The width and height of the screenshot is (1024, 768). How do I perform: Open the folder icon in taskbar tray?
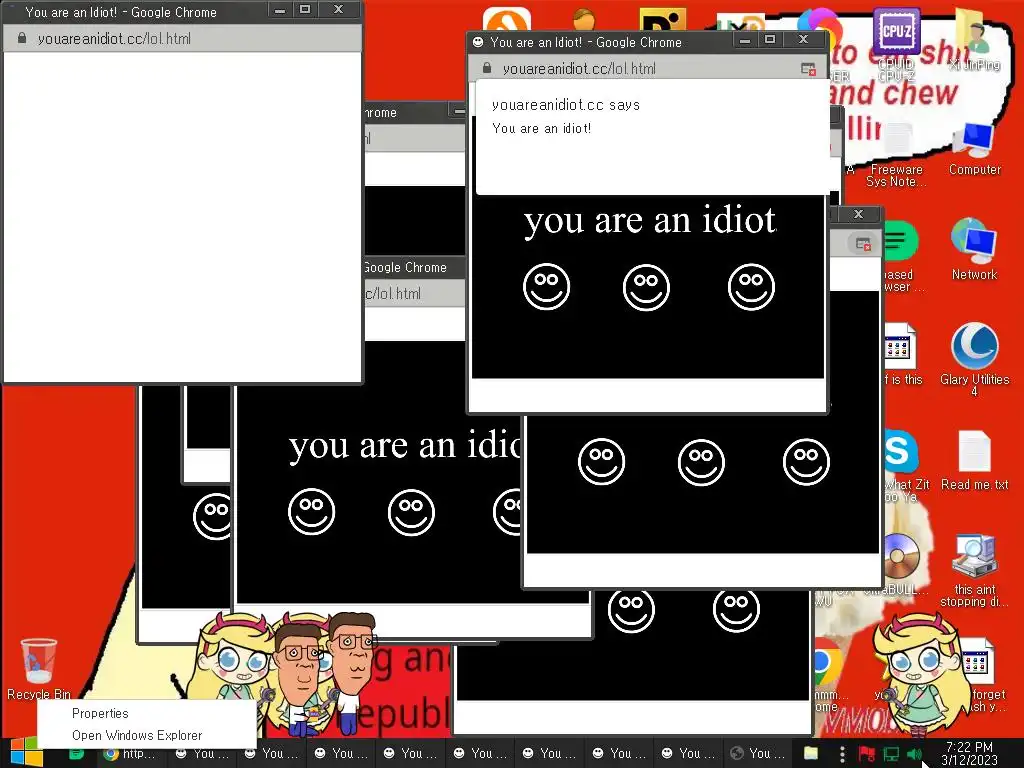[810, 753]
